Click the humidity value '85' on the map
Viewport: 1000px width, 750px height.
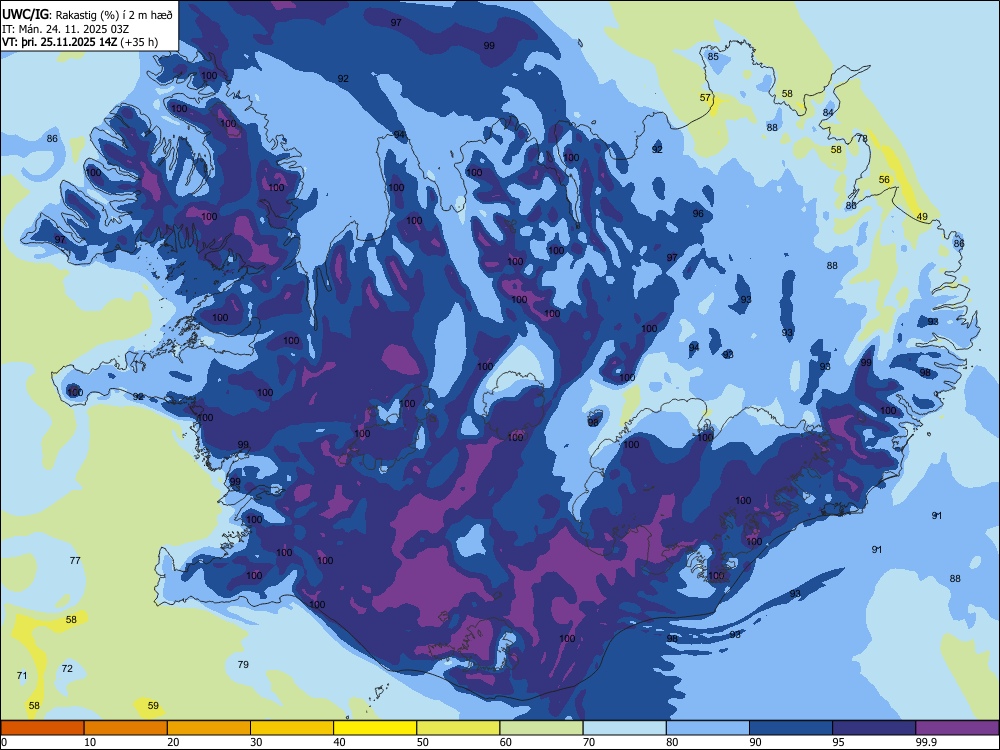tap(713, 57)
